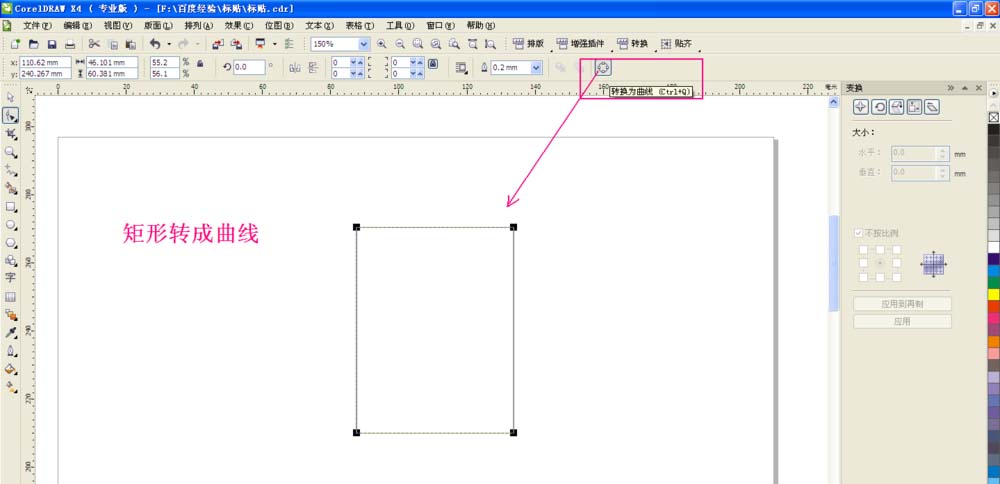Open the 0.2 mm outline width dropdown
This screenshot has width=1000, height=484.
536,67
